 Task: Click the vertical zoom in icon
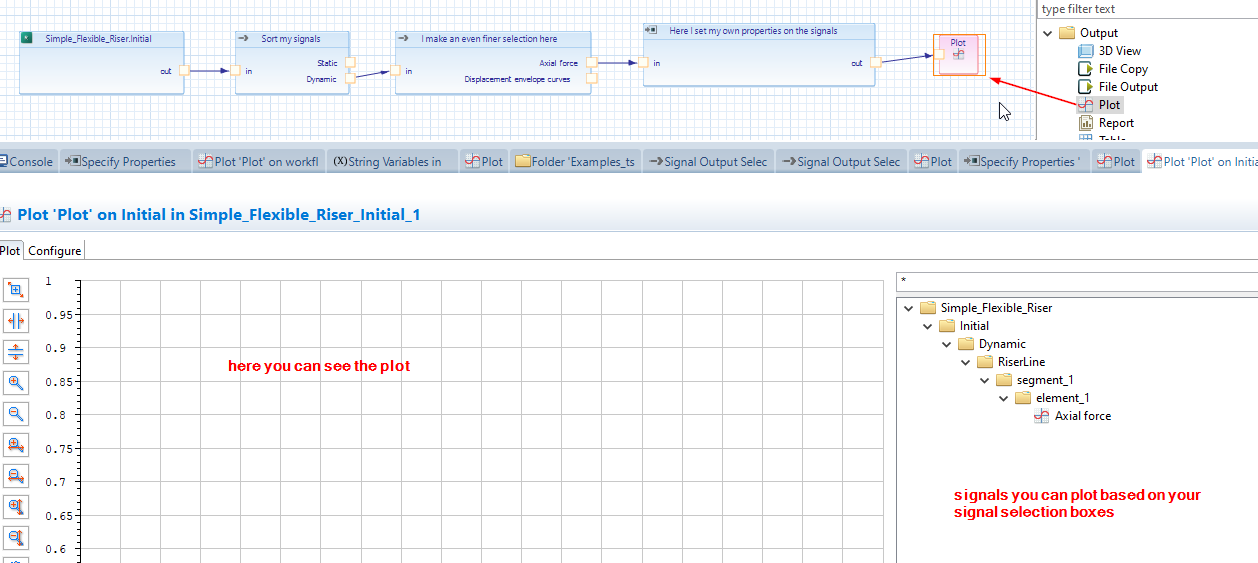[16, 507]
